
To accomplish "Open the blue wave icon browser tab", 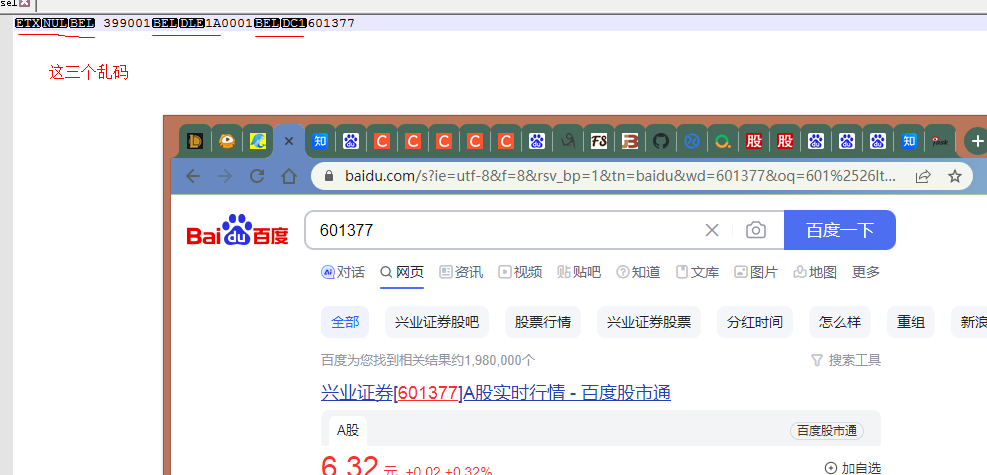I will click(x=257, y=142).
